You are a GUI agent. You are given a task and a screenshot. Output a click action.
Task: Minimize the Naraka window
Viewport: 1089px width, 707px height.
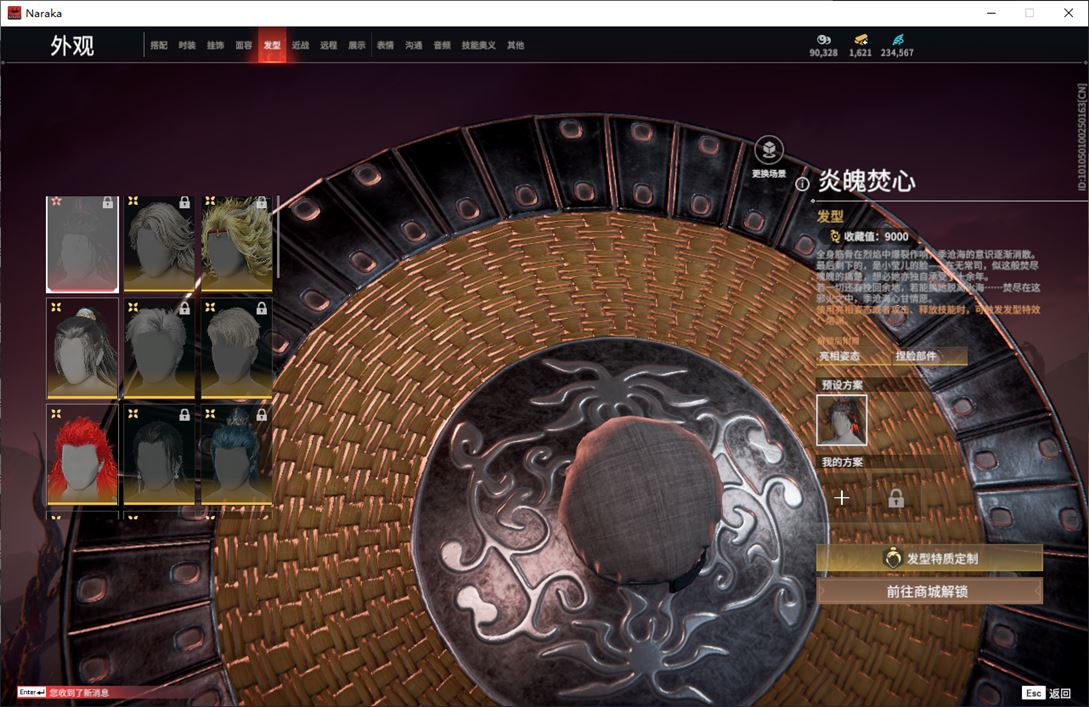pos(991,13)
